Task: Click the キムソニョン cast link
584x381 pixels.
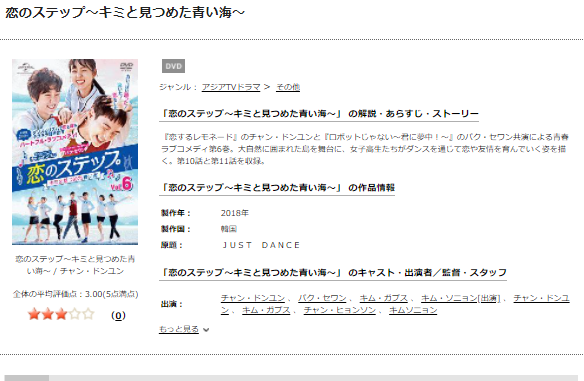Action: pos(413,310)
